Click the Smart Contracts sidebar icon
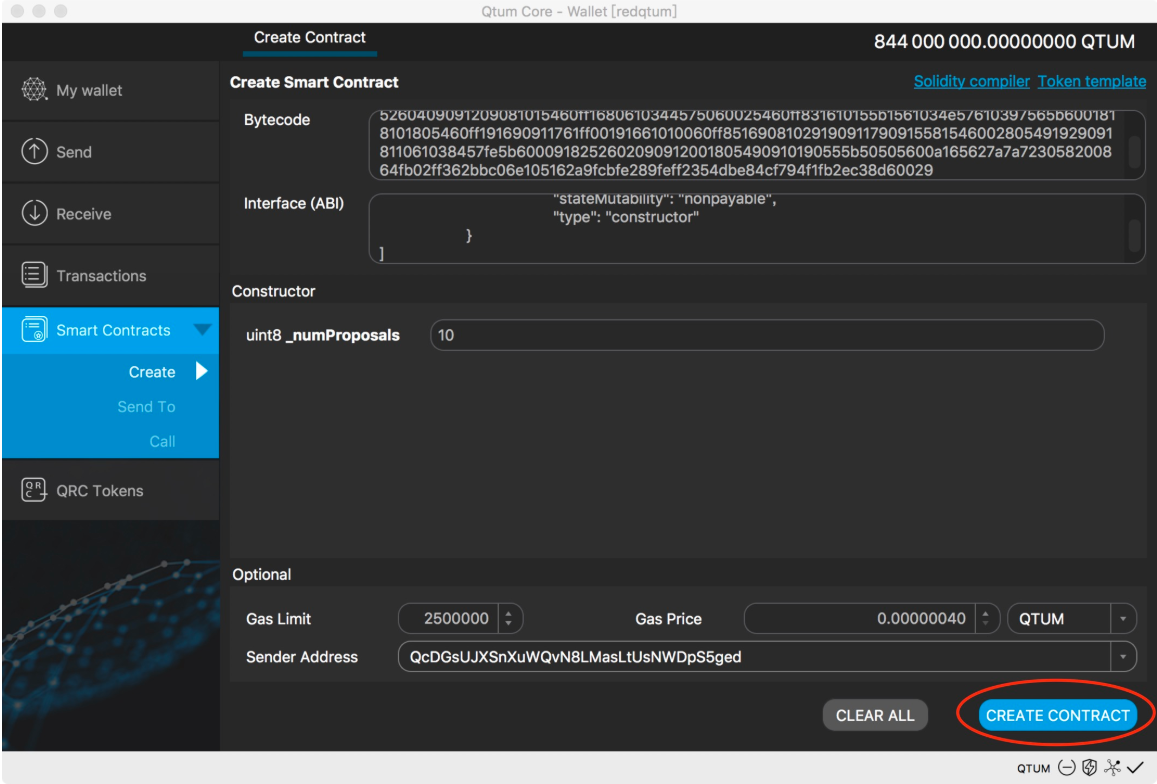Image resolution: width=1157 pixels, height=784 pixels. [x=34, y=330]
